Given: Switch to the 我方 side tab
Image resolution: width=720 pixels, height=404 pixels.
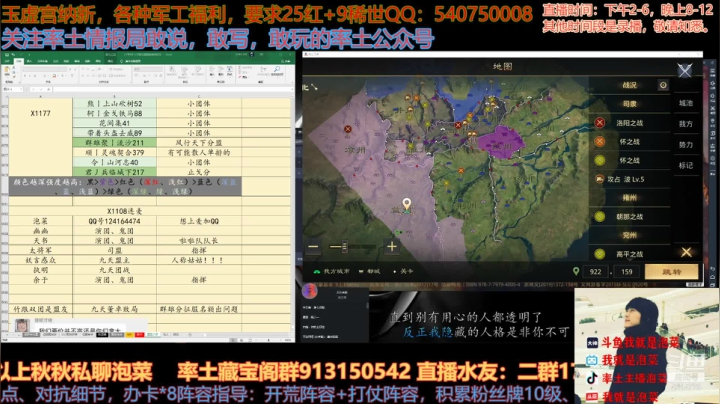Looking at the screenshot, I should 686,123.
